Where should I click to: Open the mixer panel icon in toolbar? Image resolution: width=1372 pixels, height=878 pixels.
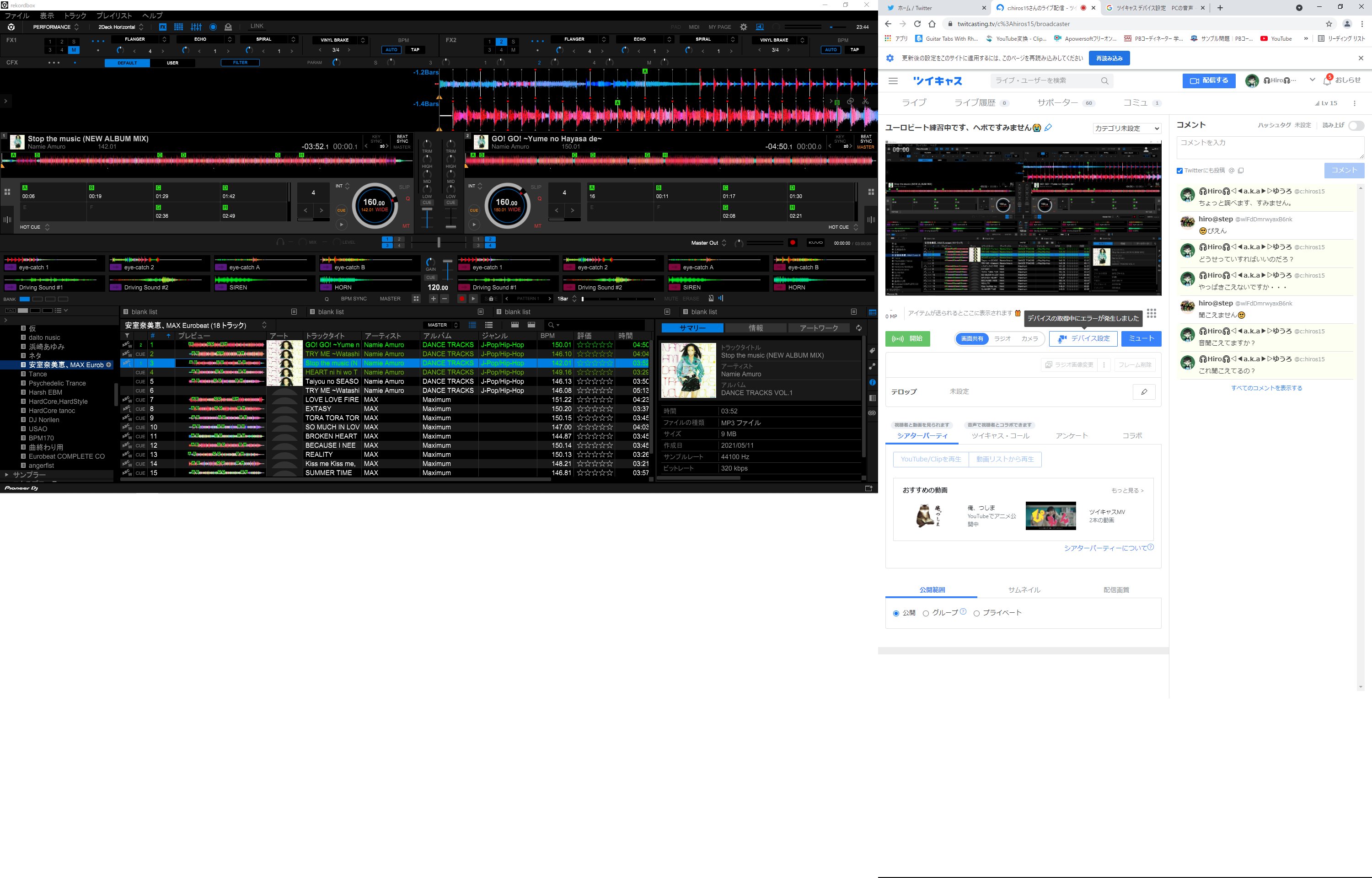[x=196, y=27]
